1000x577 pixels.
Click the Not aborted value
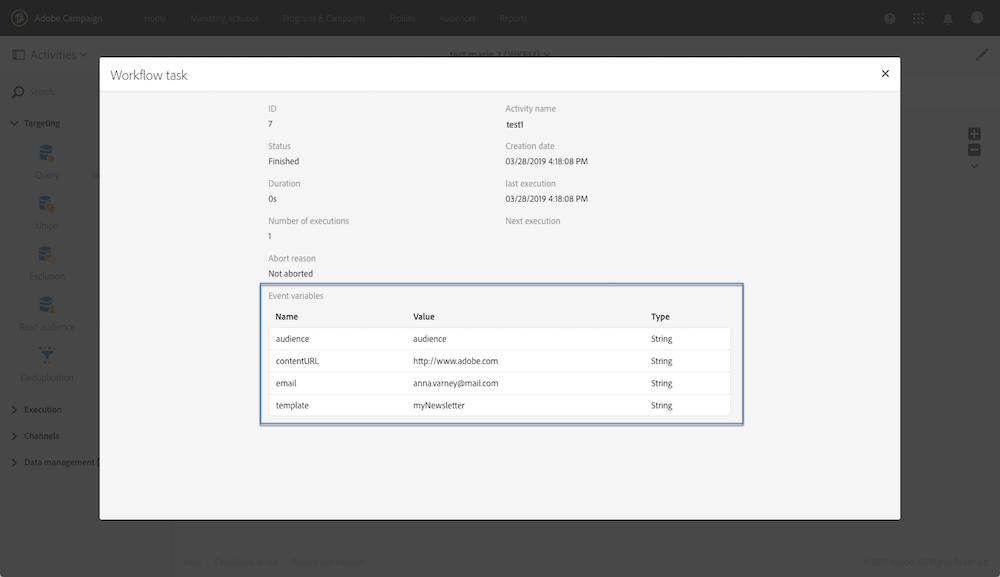click(290, 274)
